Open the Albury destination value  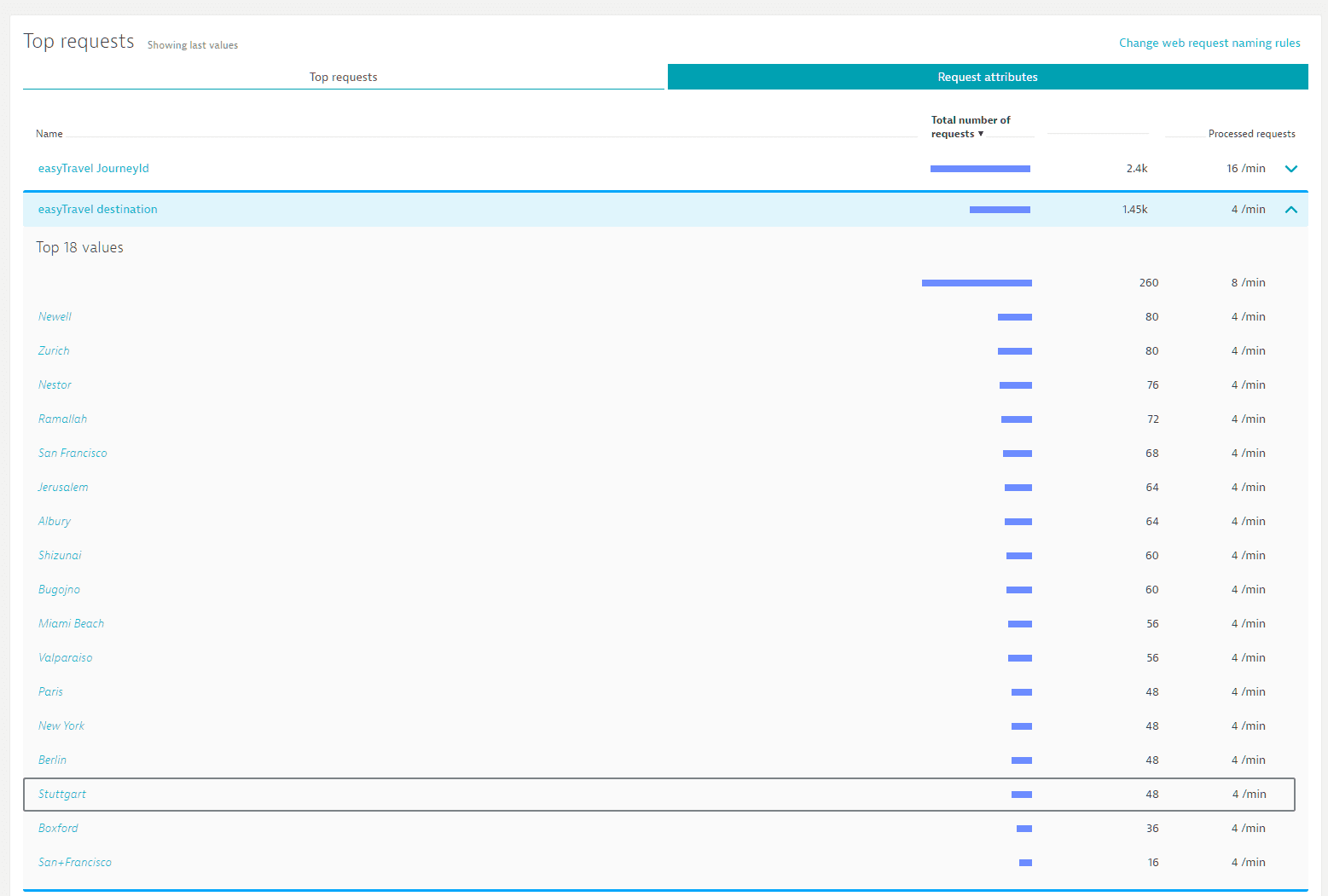point(55,521)
